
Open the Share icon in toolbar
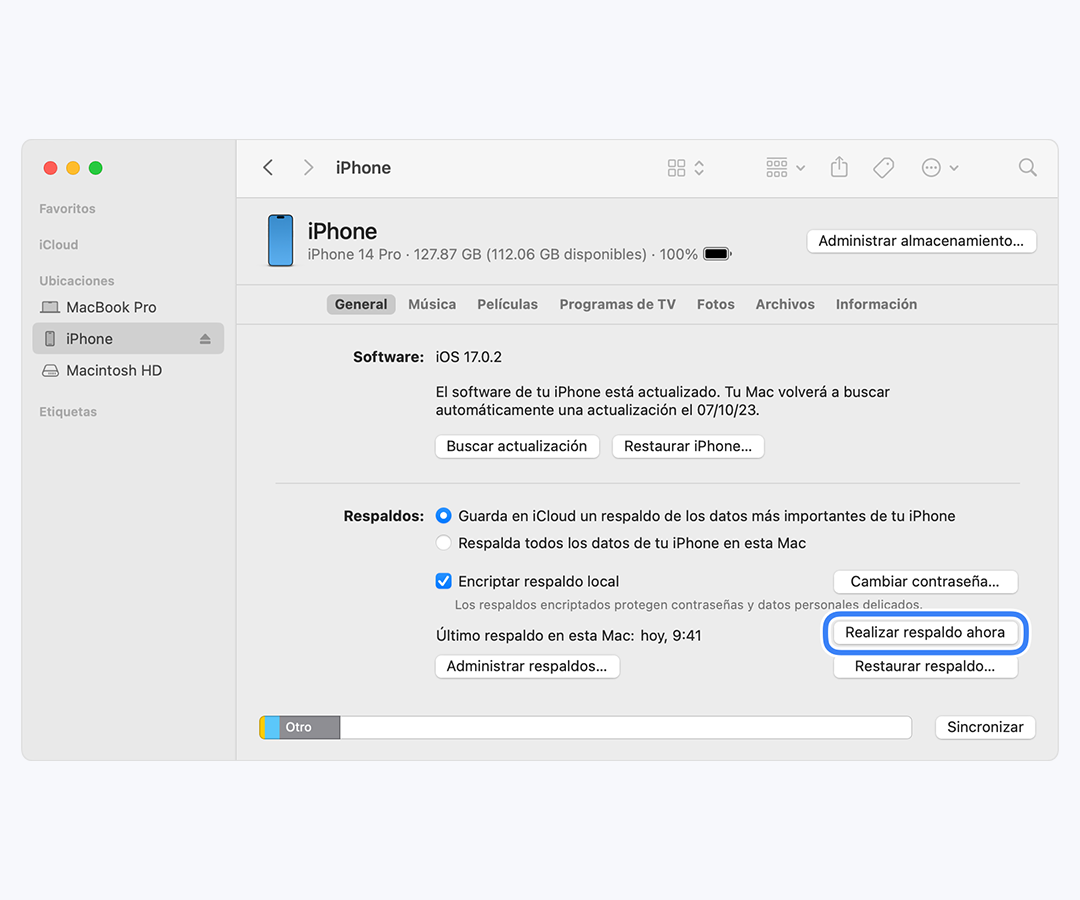point(839,168)
